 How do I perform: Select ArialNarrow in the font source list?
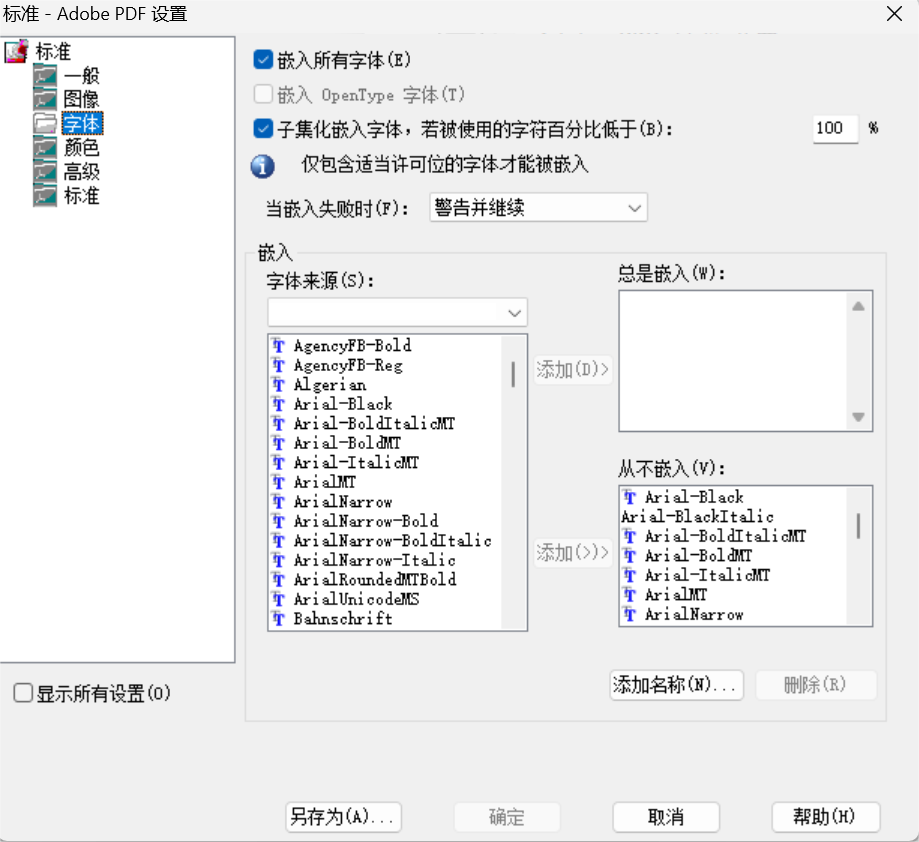[x=342, y=502]
